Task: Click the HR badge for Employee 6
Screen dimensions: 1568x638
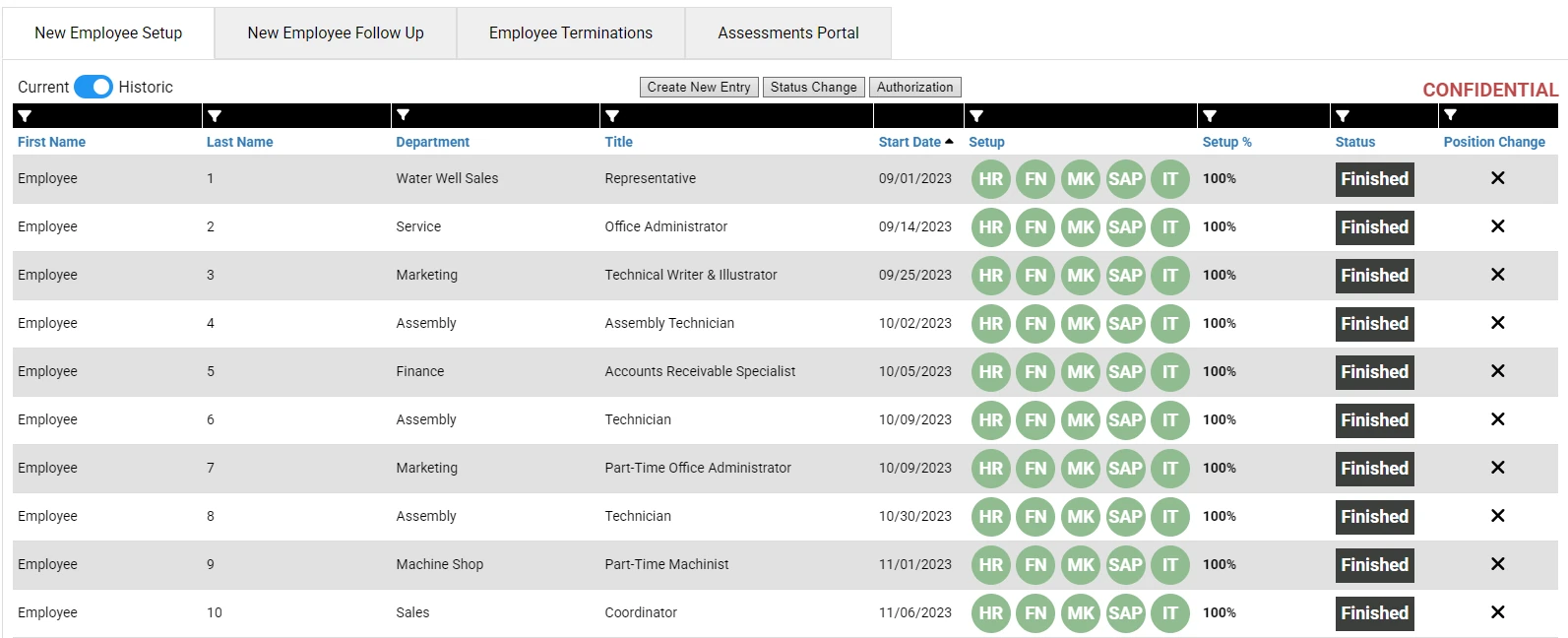Action: point(991,420)
